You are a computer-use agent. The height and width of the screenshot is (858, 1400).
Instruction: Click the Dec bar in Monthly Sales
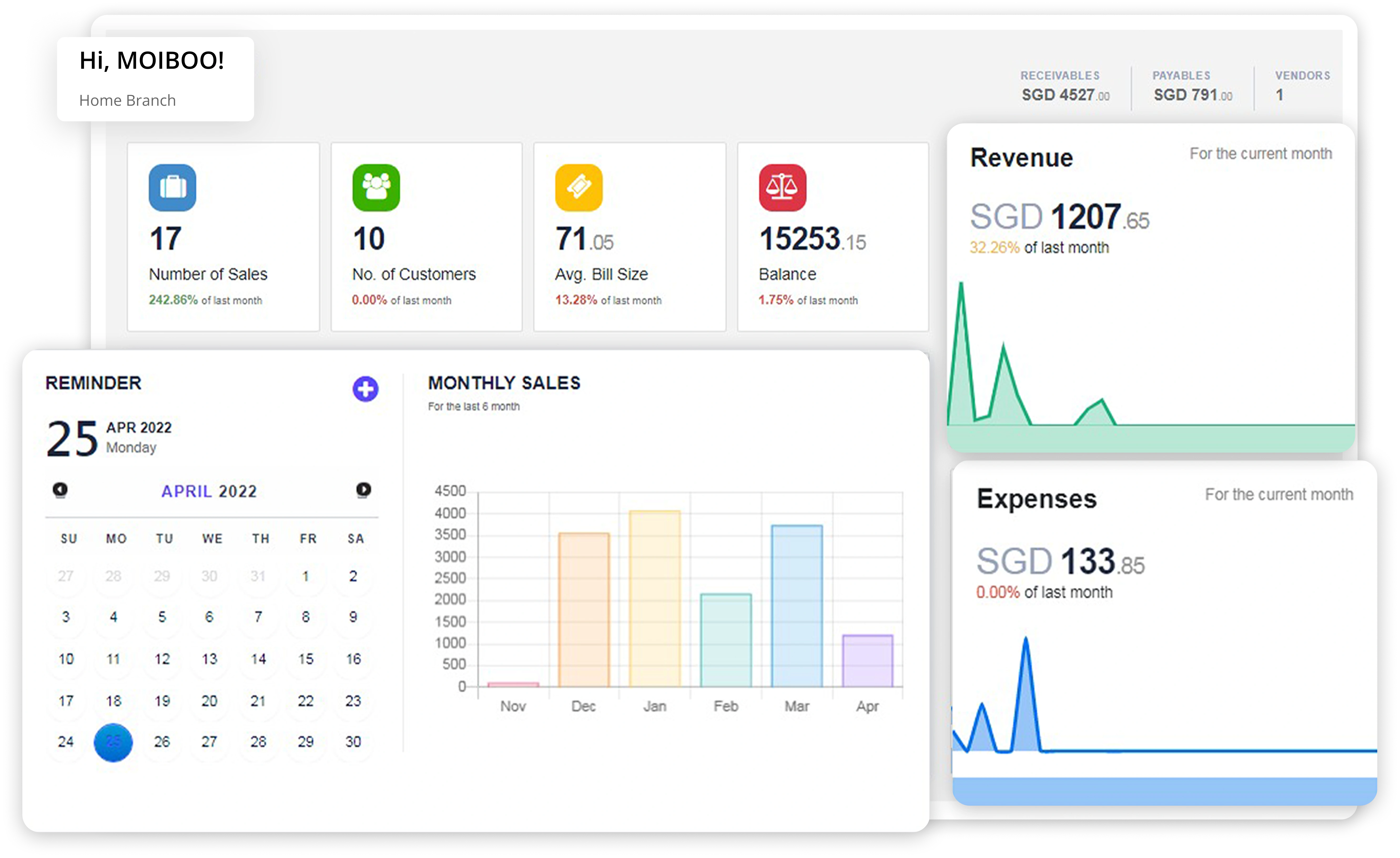(x=584, y=609)
